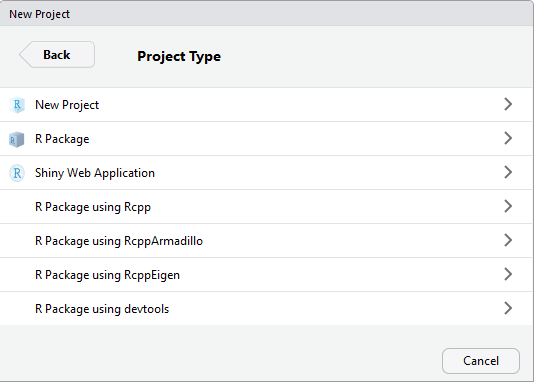Open chevron for R Package using RcppEigen
The width and height of the screenshot is (534, 382).
[x=508, y=274]
